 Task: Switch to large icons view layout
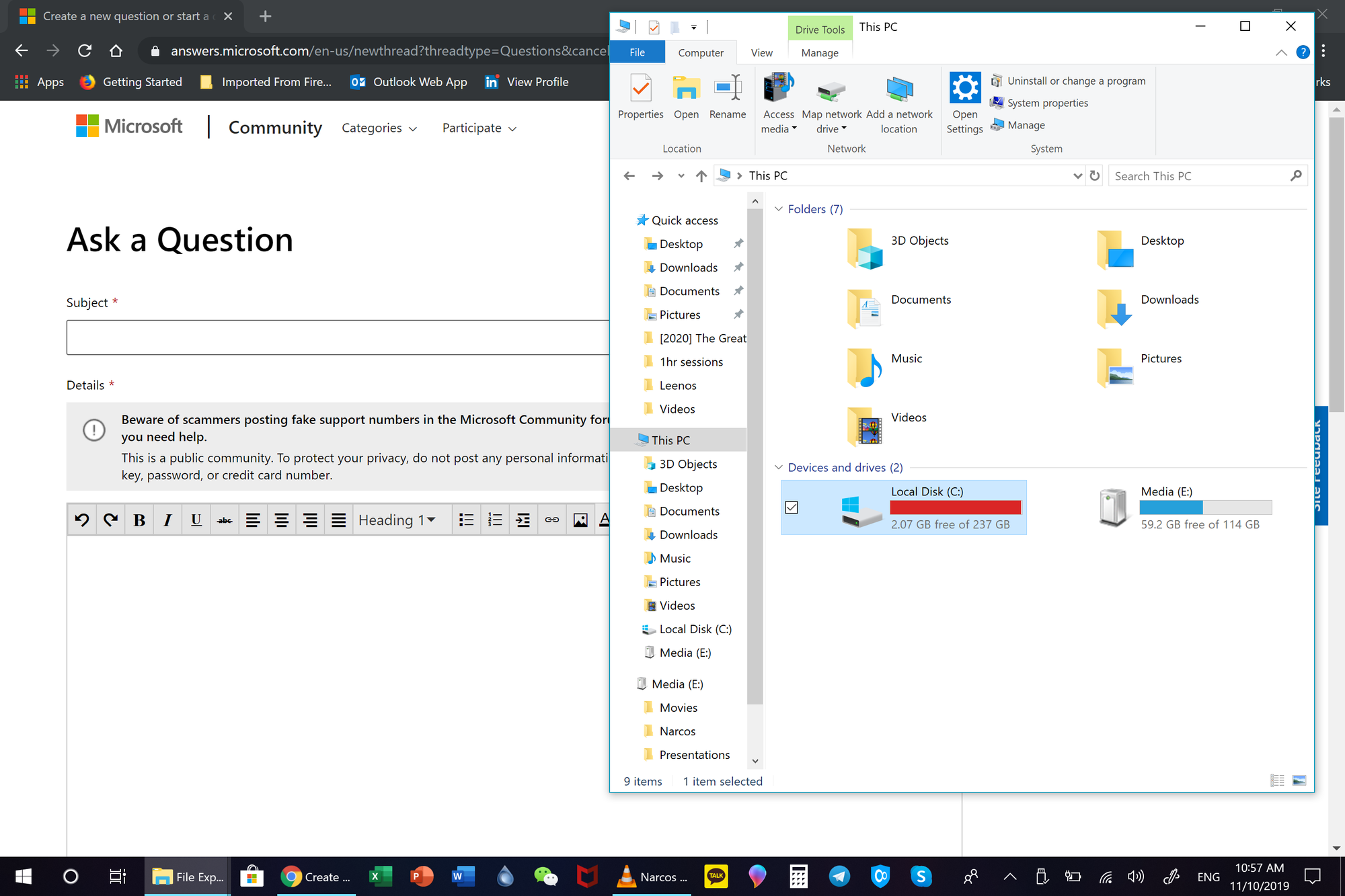pyautogui.click(x=1299, y=780)
